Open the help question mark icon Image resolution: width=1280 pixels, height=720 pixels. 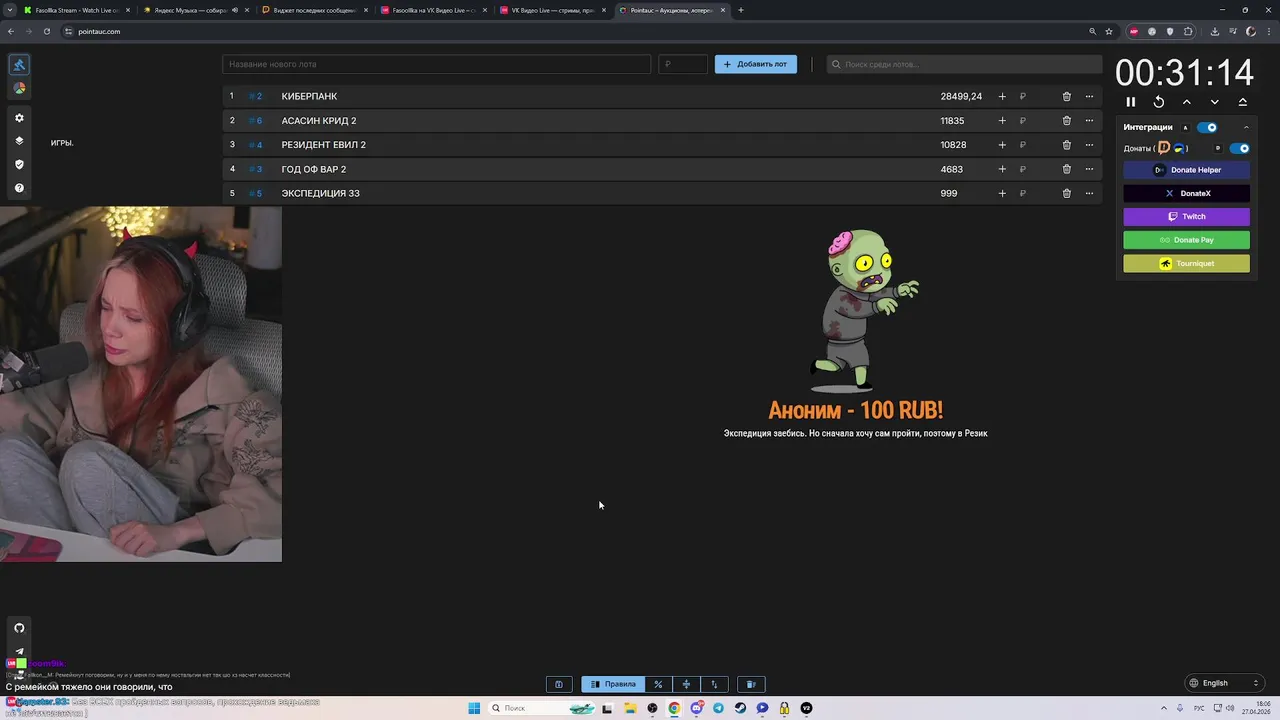point(19,188)
